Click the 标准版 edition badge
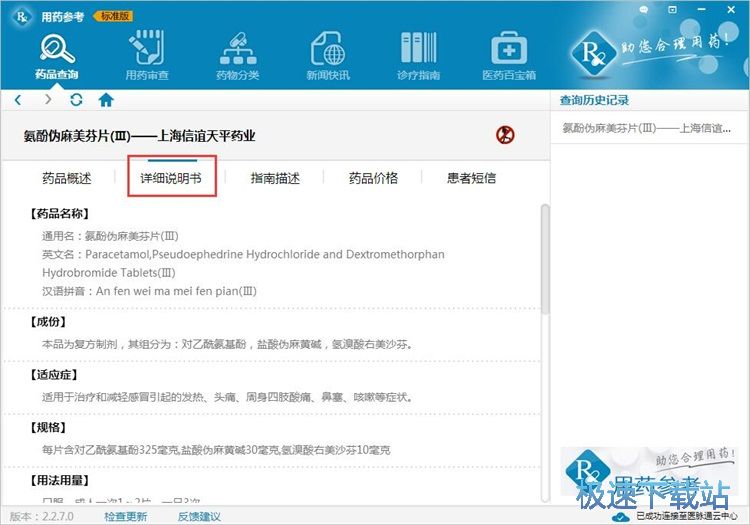Image resolution: width=750 pixels, height=525 pixels. 114,16
